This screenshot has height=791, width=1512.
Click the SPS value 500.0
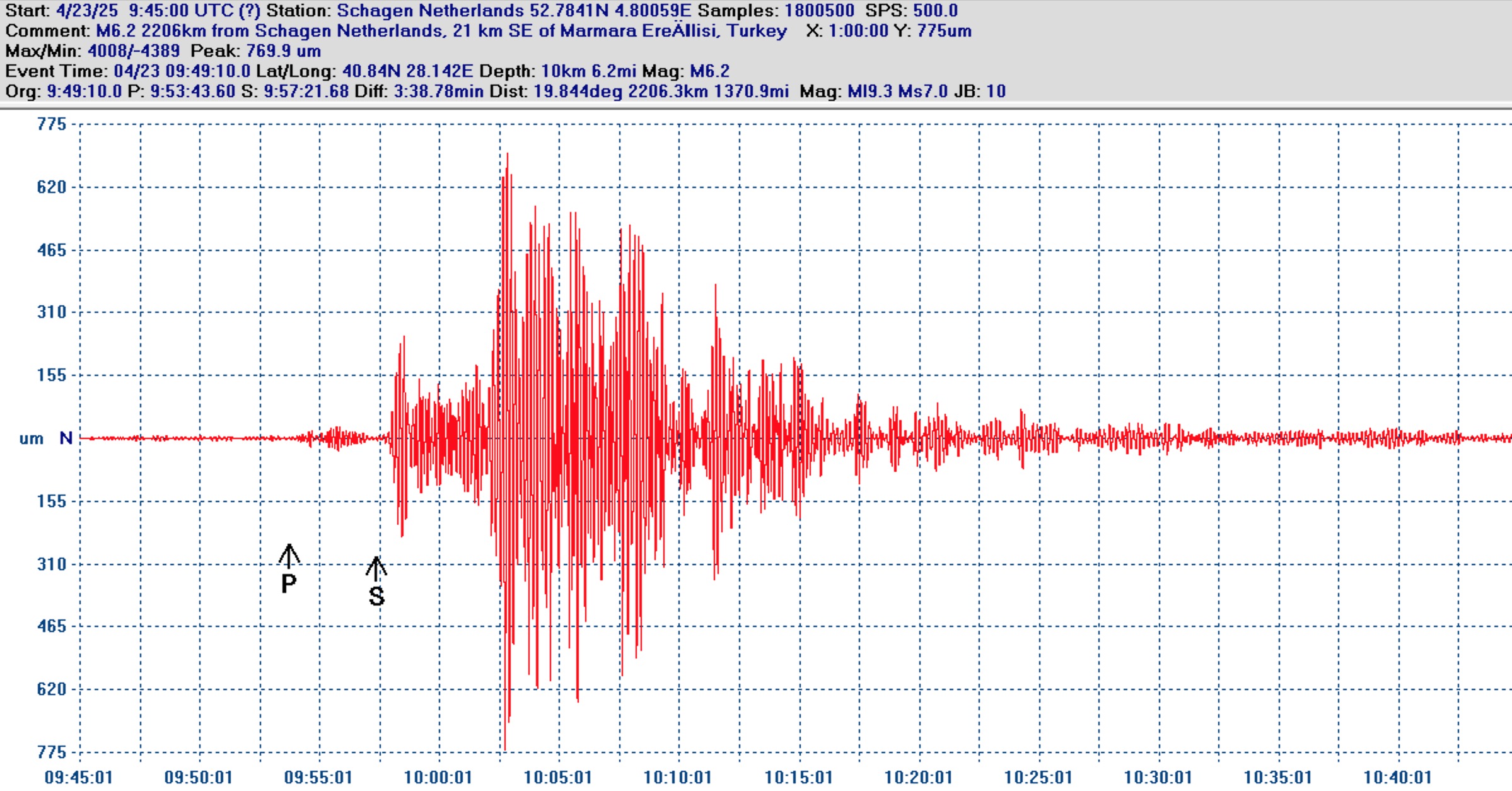[935, 11]
